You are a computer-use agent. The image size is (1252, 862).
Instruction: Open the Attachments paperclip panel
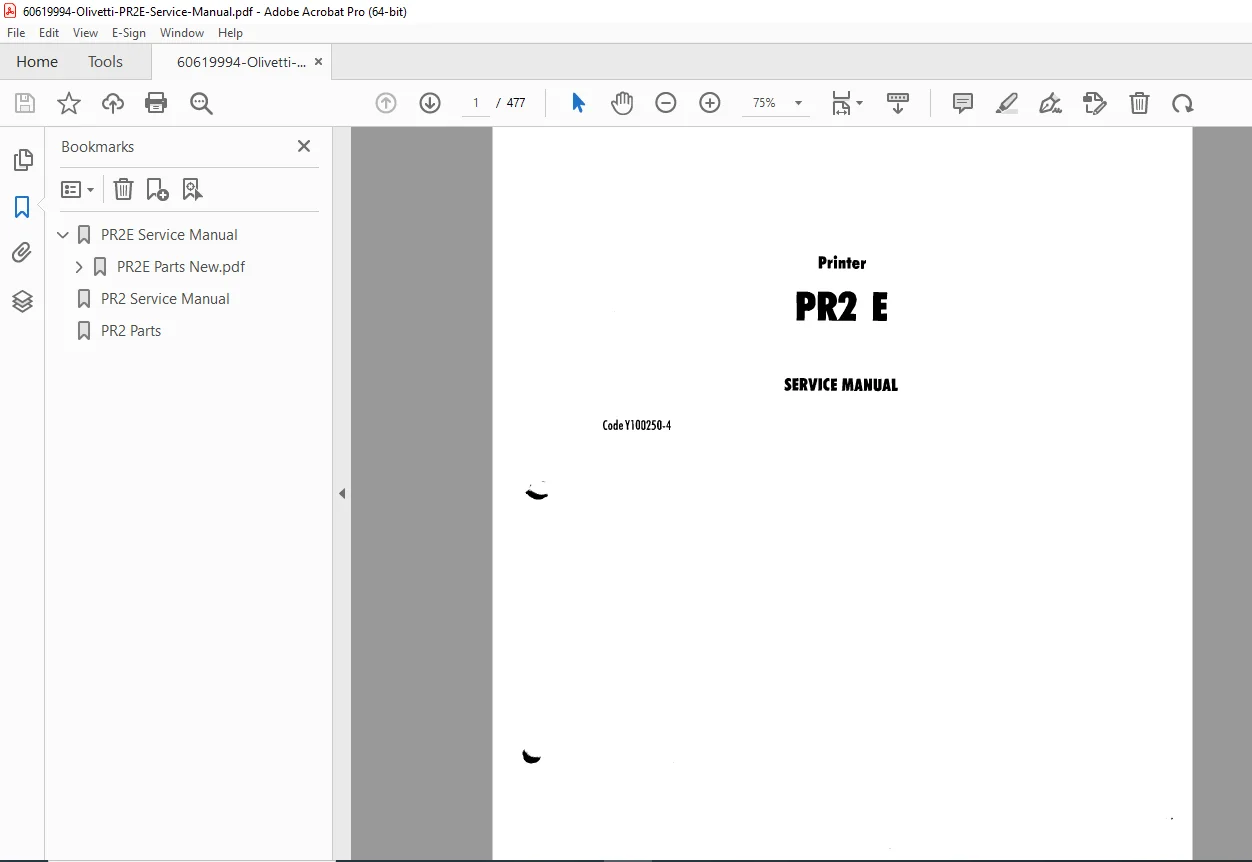22,253
